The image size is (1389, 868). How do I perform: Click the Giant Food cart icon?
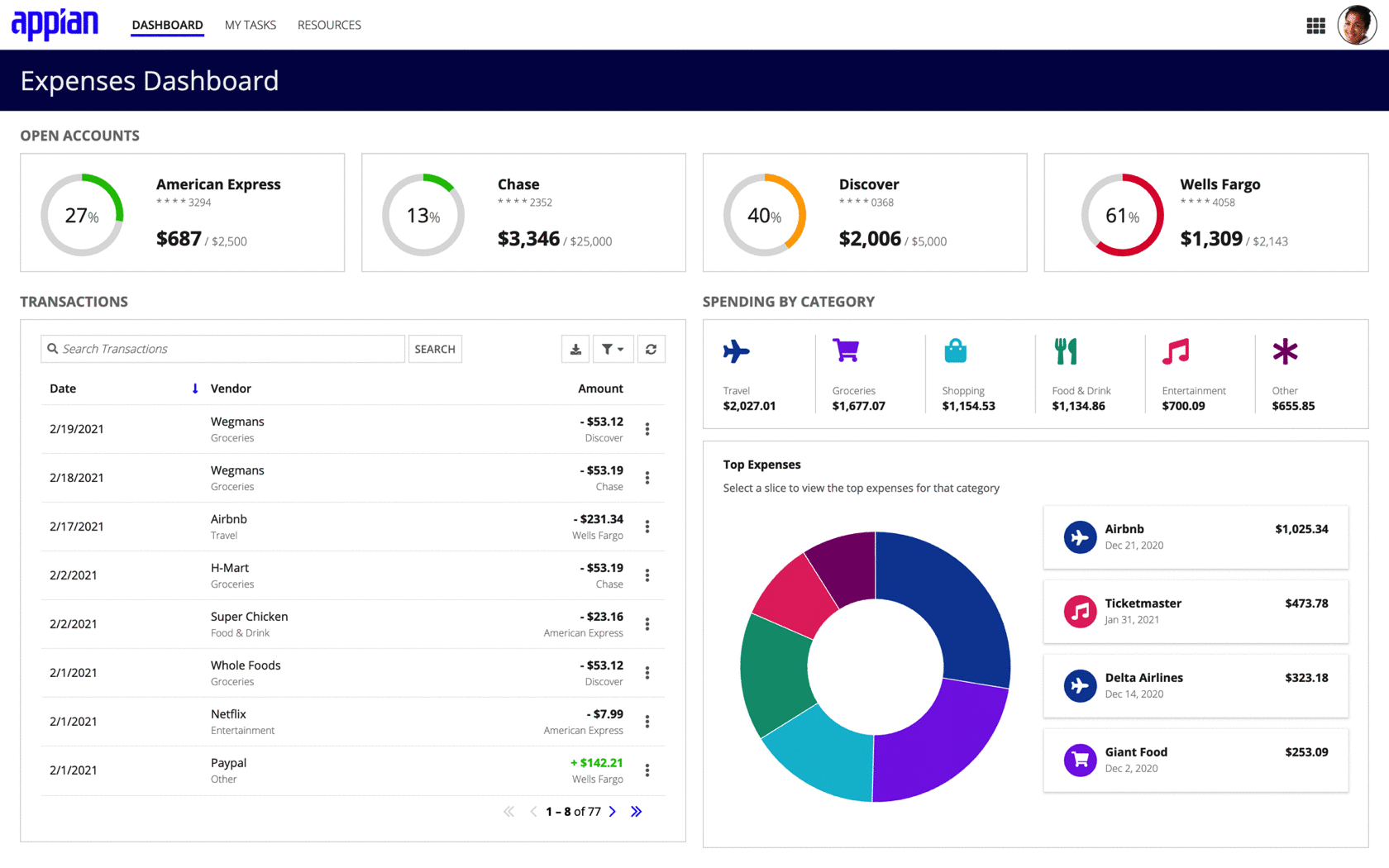pos(1080,761)
